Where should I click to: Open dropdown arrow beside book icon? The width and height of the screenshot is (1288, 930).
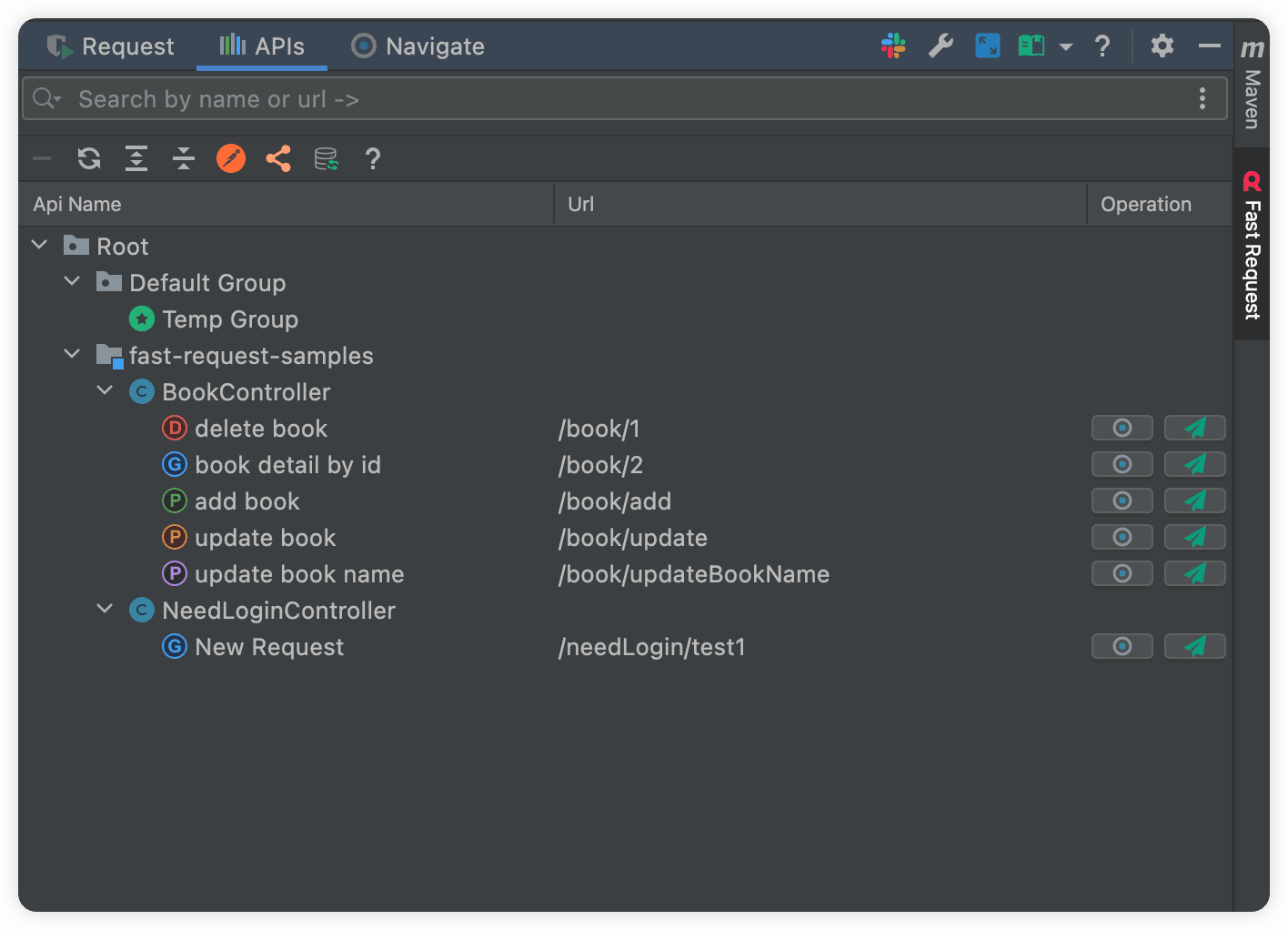click(x=1066, y=46)
